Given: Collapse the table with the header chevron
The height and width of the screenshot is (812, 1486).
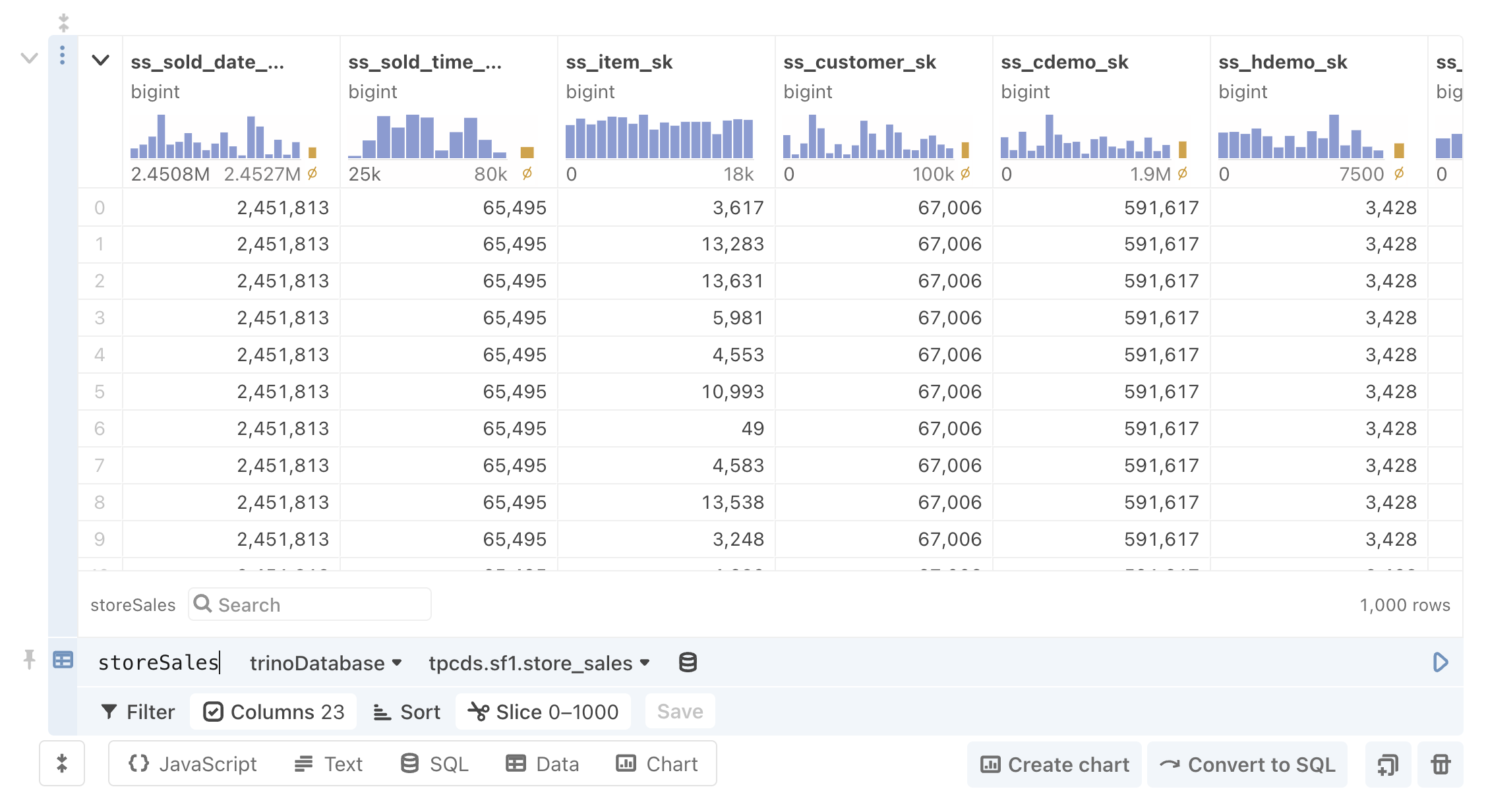Looking at the screenshot, I should click(x=100, y=61).
